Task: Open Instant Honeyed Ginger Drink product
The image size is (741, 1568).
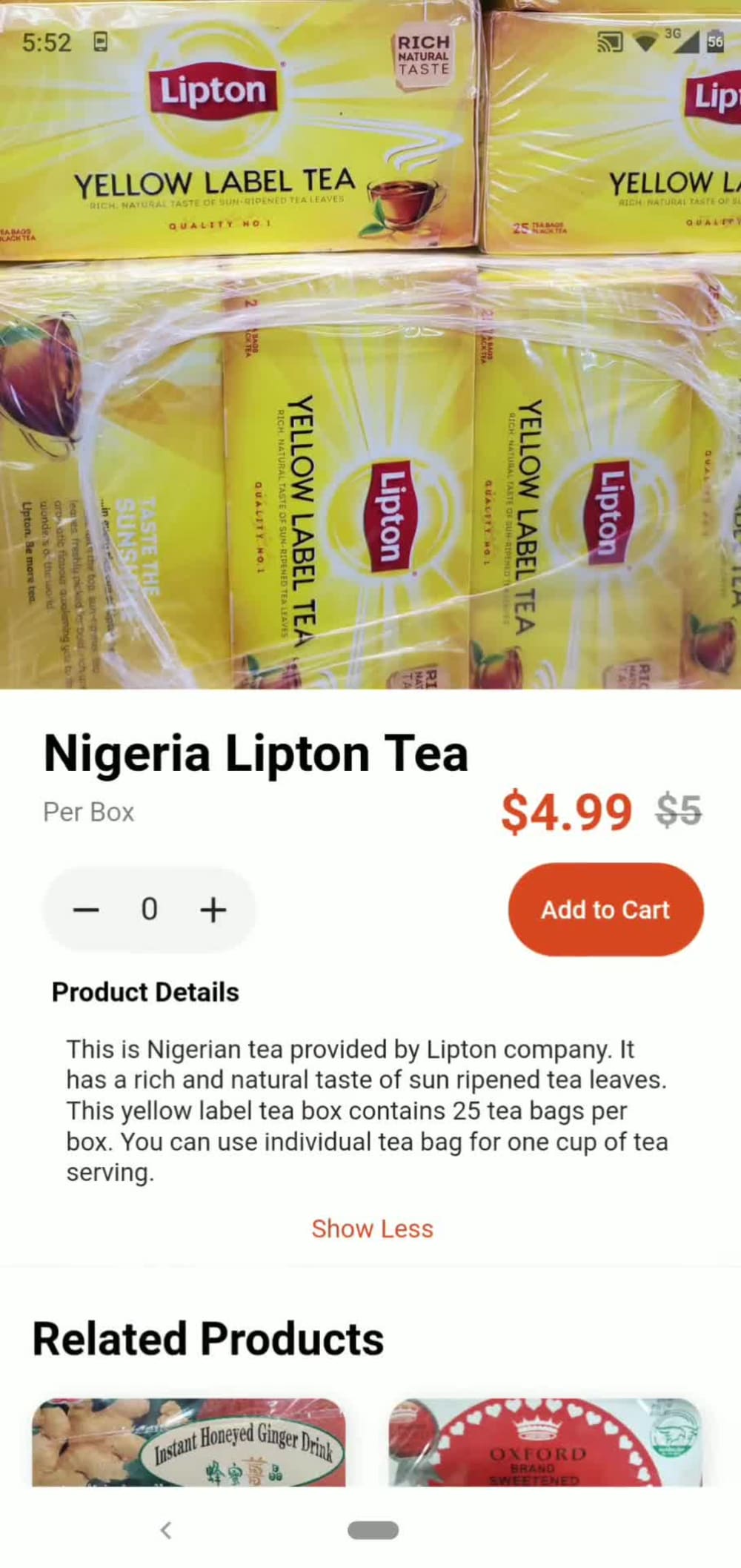Action: click(x=188, y=1442)
